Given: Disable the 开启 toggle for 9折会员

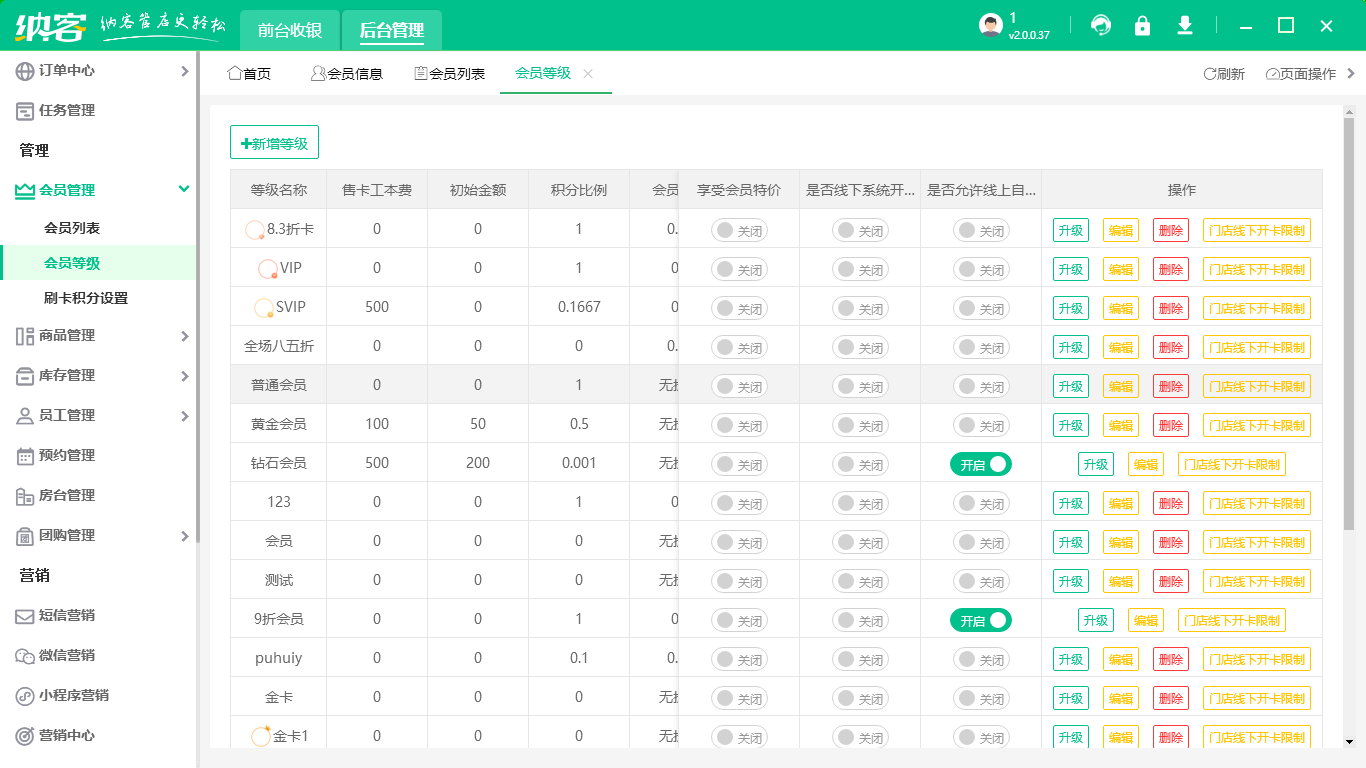Looking at the screenshot, I should tap(980, 620).
